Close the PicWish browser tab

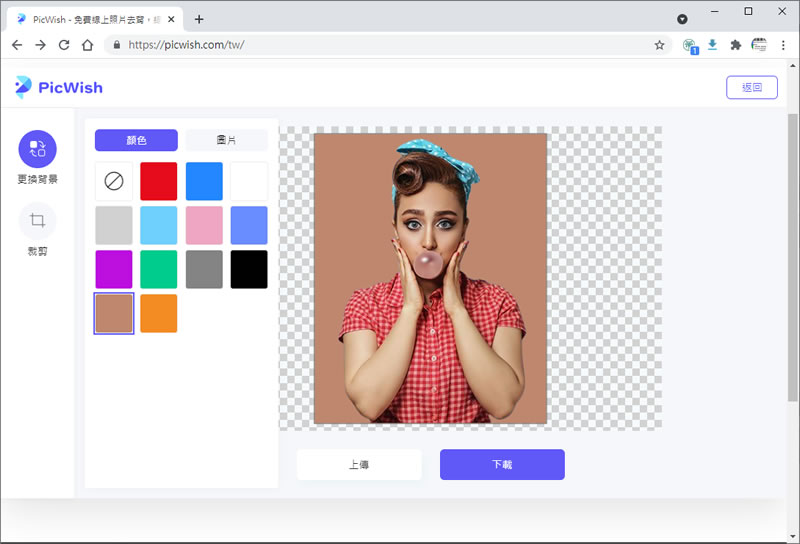point(171,19)
